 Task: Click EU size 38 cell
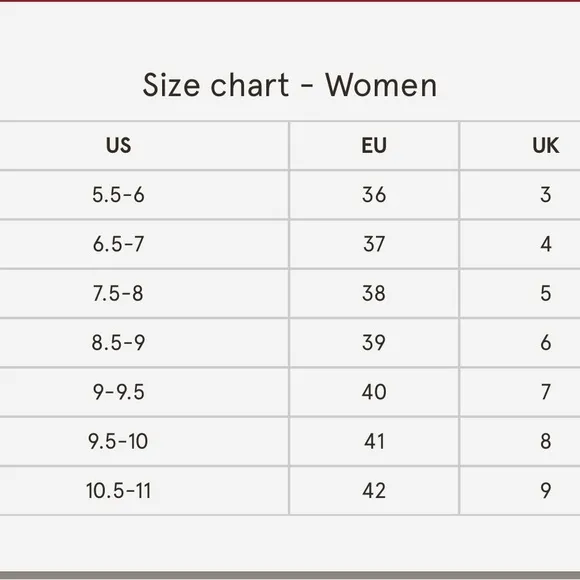click(x=374, y=293)
